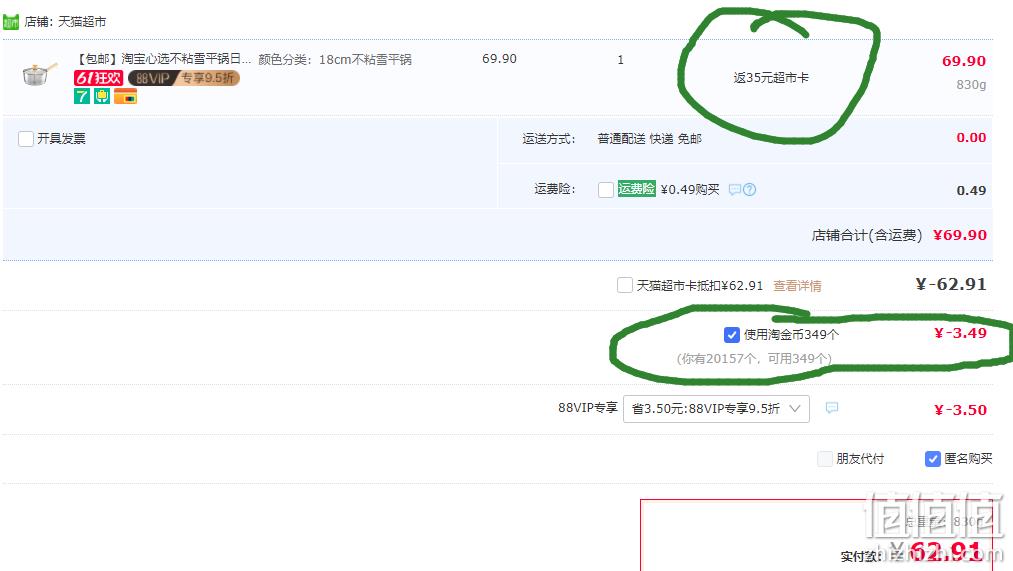Click the green 运费险 label tag
The width and height of the screenshot is (1013, 571).
click(x=636, y=189)
